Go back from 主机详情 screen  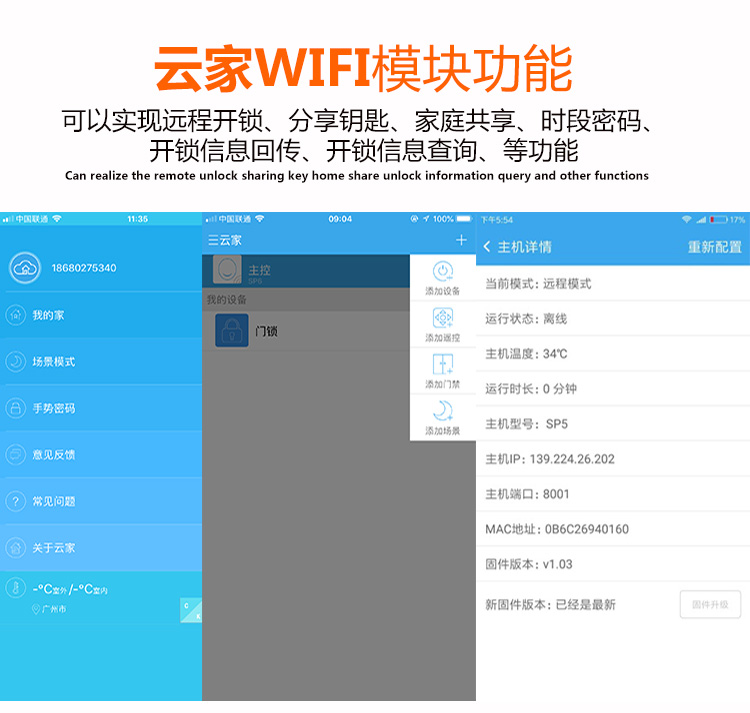coord(487,247)
